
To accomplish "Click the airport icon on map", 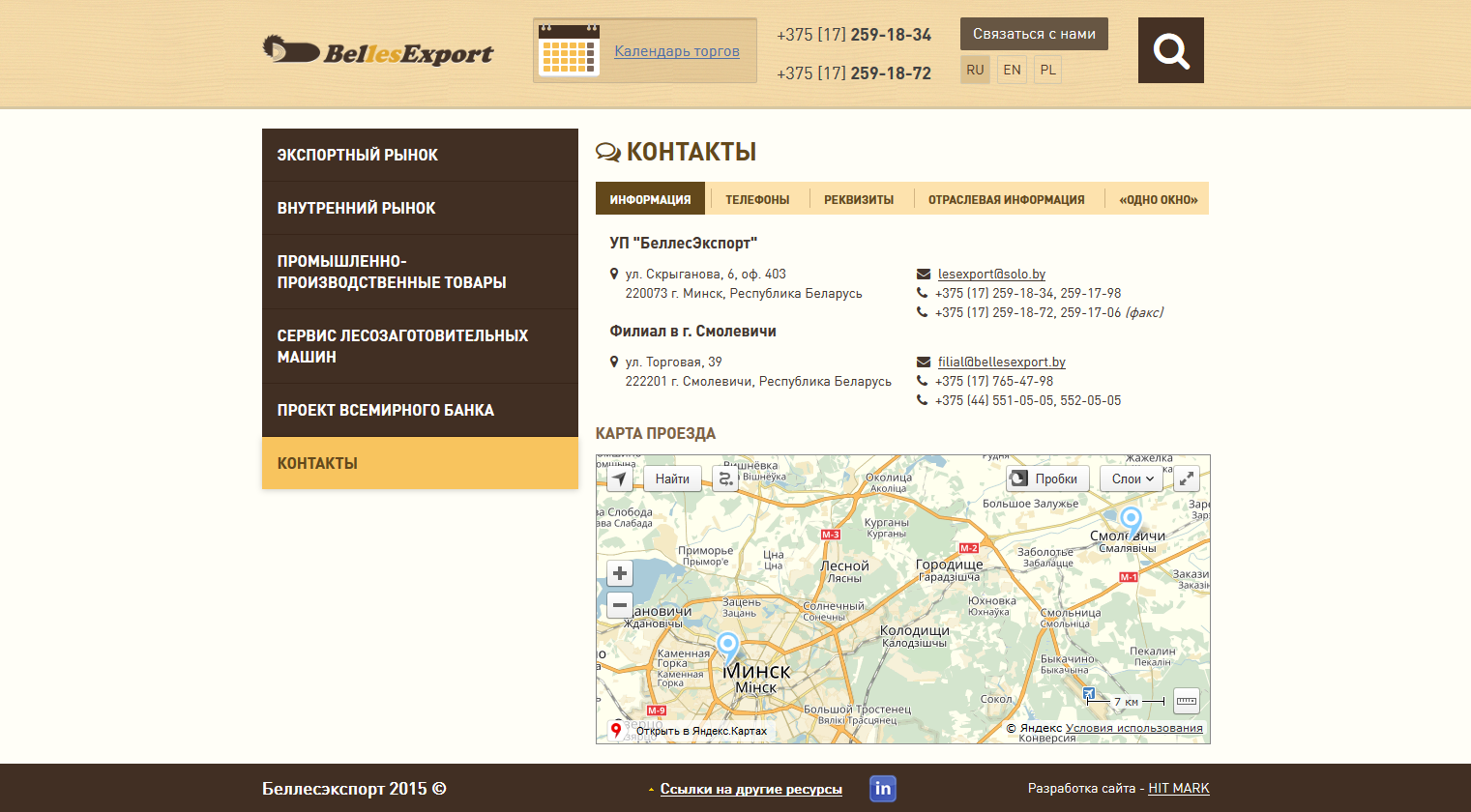I will click(x=1089, y=693).
